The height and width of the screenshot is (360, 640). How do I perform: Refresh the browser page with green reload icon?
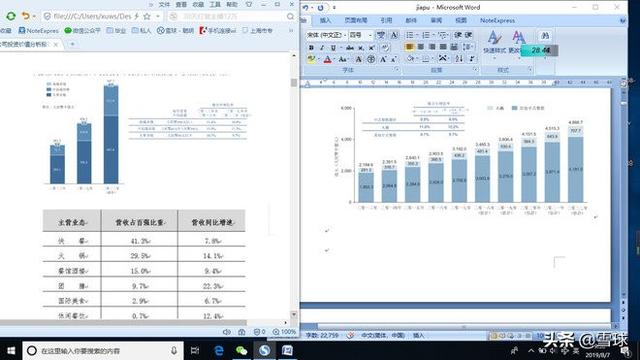click(11, 16)
